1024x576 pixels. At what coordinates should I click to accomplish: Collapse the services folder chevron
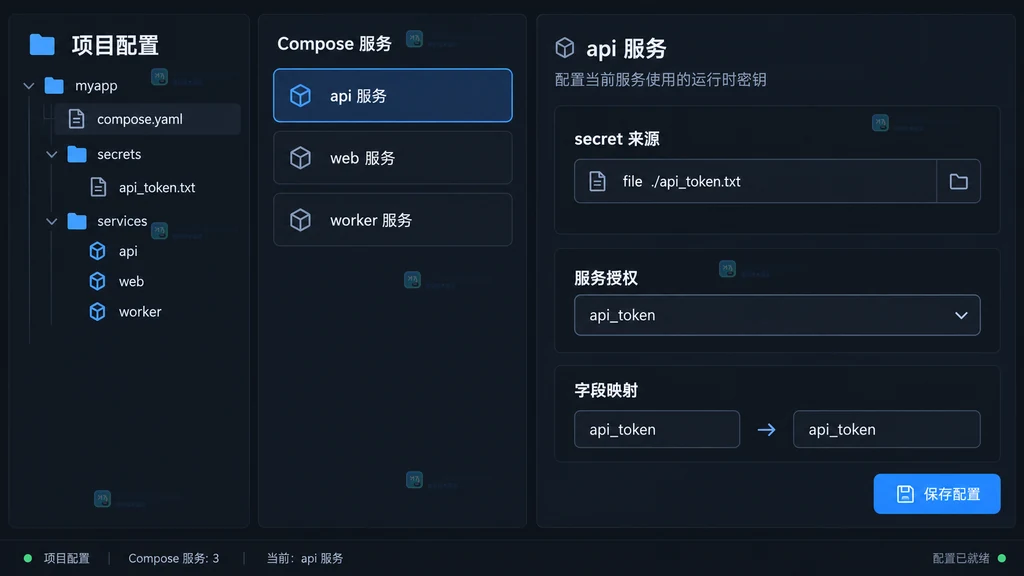pos(52,221)
